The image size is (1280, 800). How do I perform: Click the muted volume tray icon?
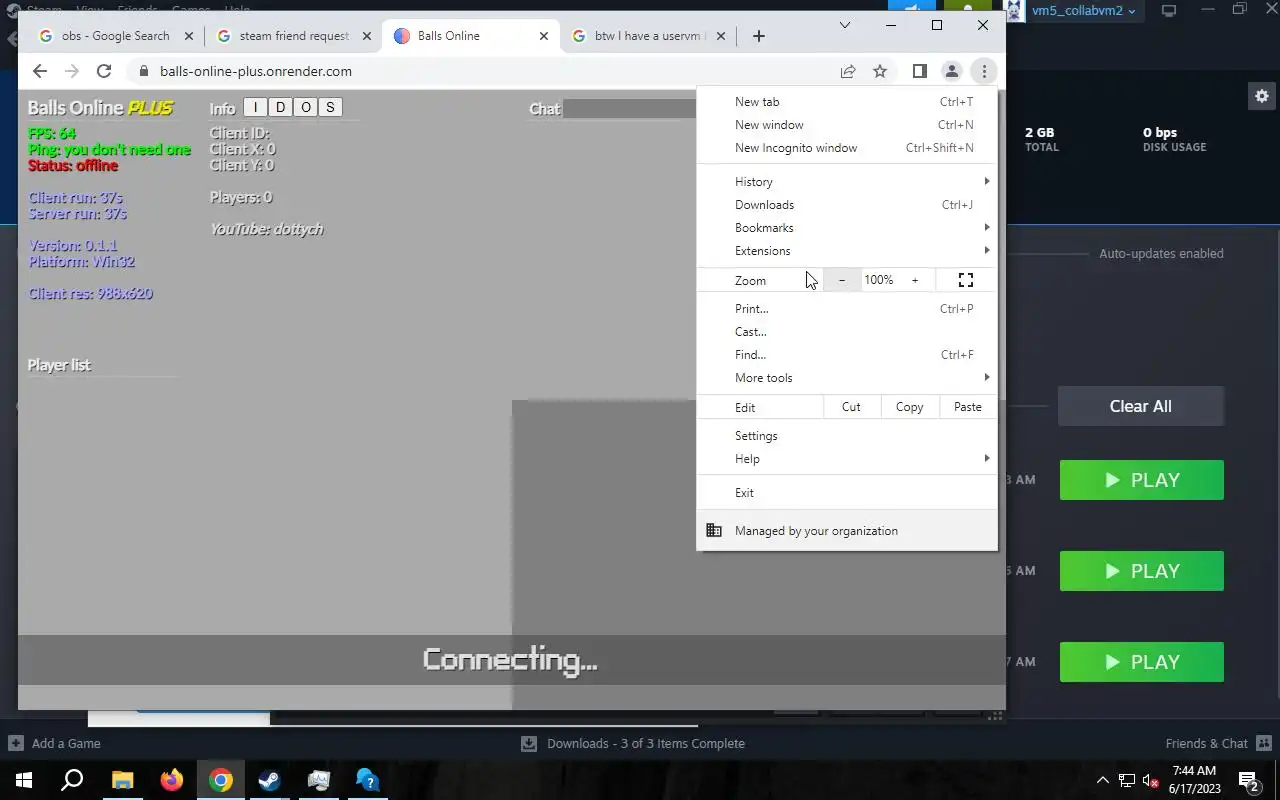(1151, 780)
